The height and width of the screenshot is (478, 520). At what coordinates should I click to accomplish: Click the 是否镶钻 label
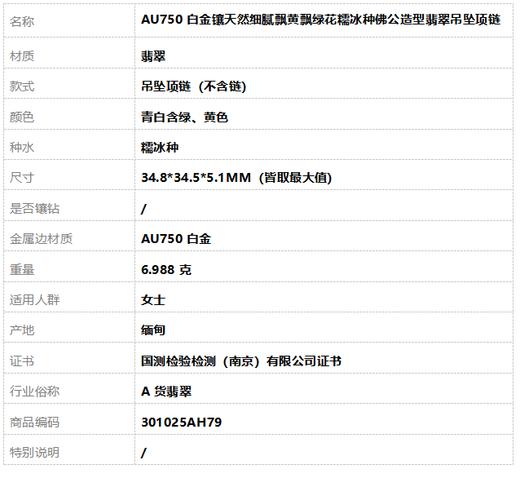(34, 208)
